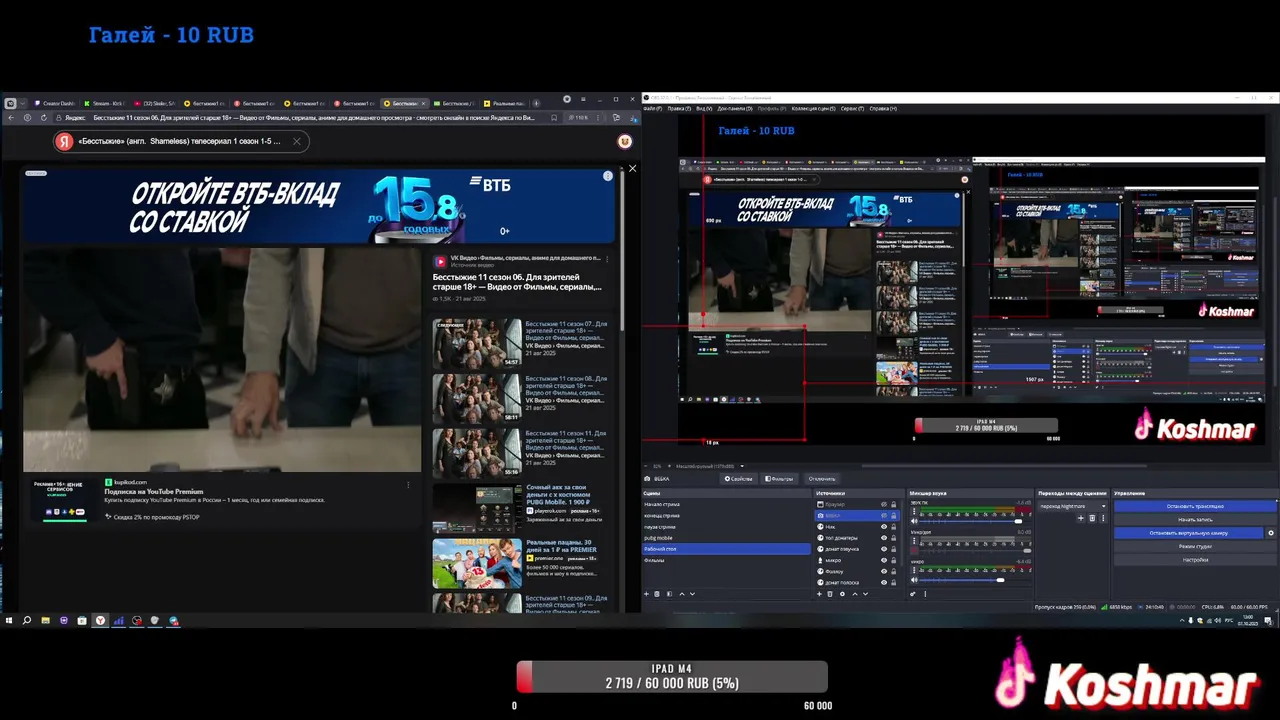Open Yandex Browser from taskbar
This screenshot has width=1280, height=720.
[x=100, y=620]
